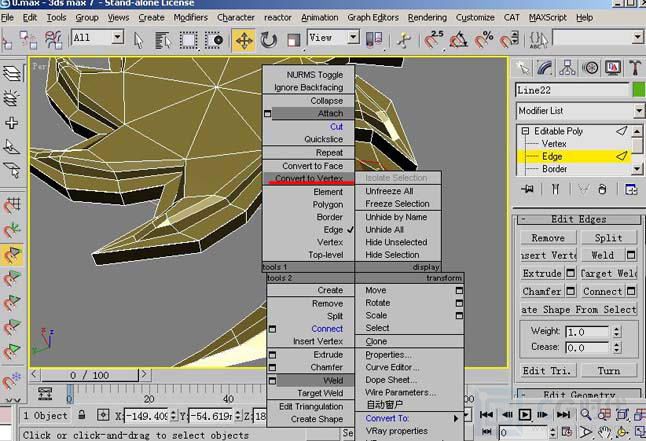The image size is (646, 441).
Task: Choose the Rectangular Selection Region tool
Action: pyautogui.click(x=188, y=40)
